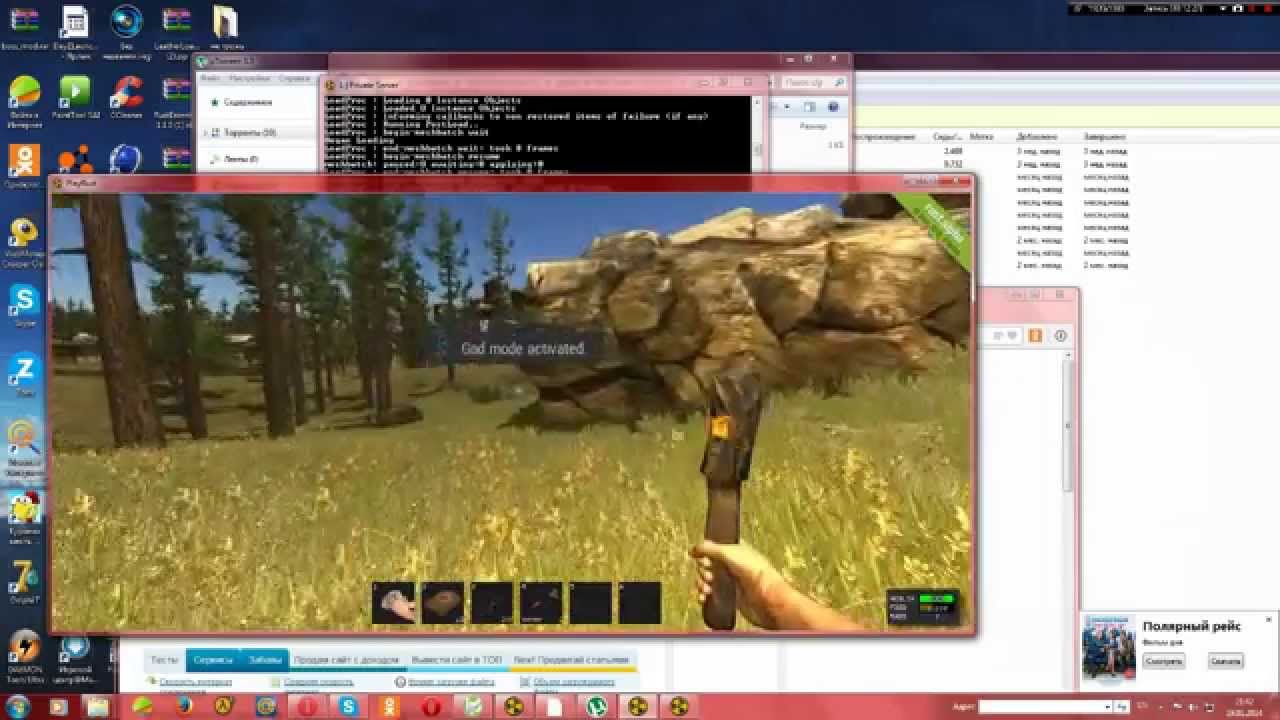Viewport: 1280px width, 720px height.
Task: Click the taskbar address input field
Action: tap(1045, 707)
